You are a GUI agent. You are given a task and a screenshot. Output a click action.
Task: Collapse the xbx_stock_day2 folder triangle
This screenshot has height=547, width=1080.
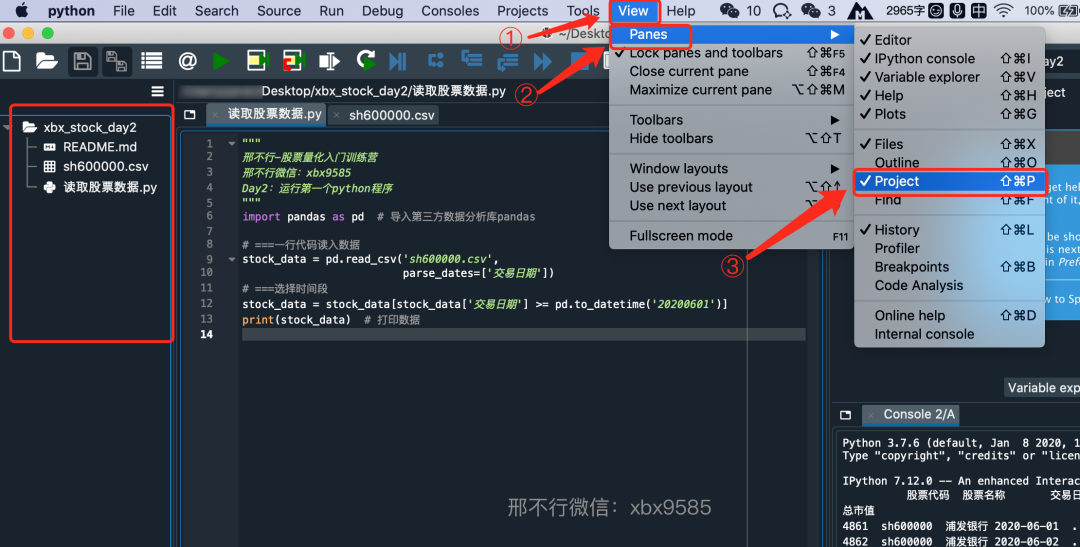coord(8,127)
